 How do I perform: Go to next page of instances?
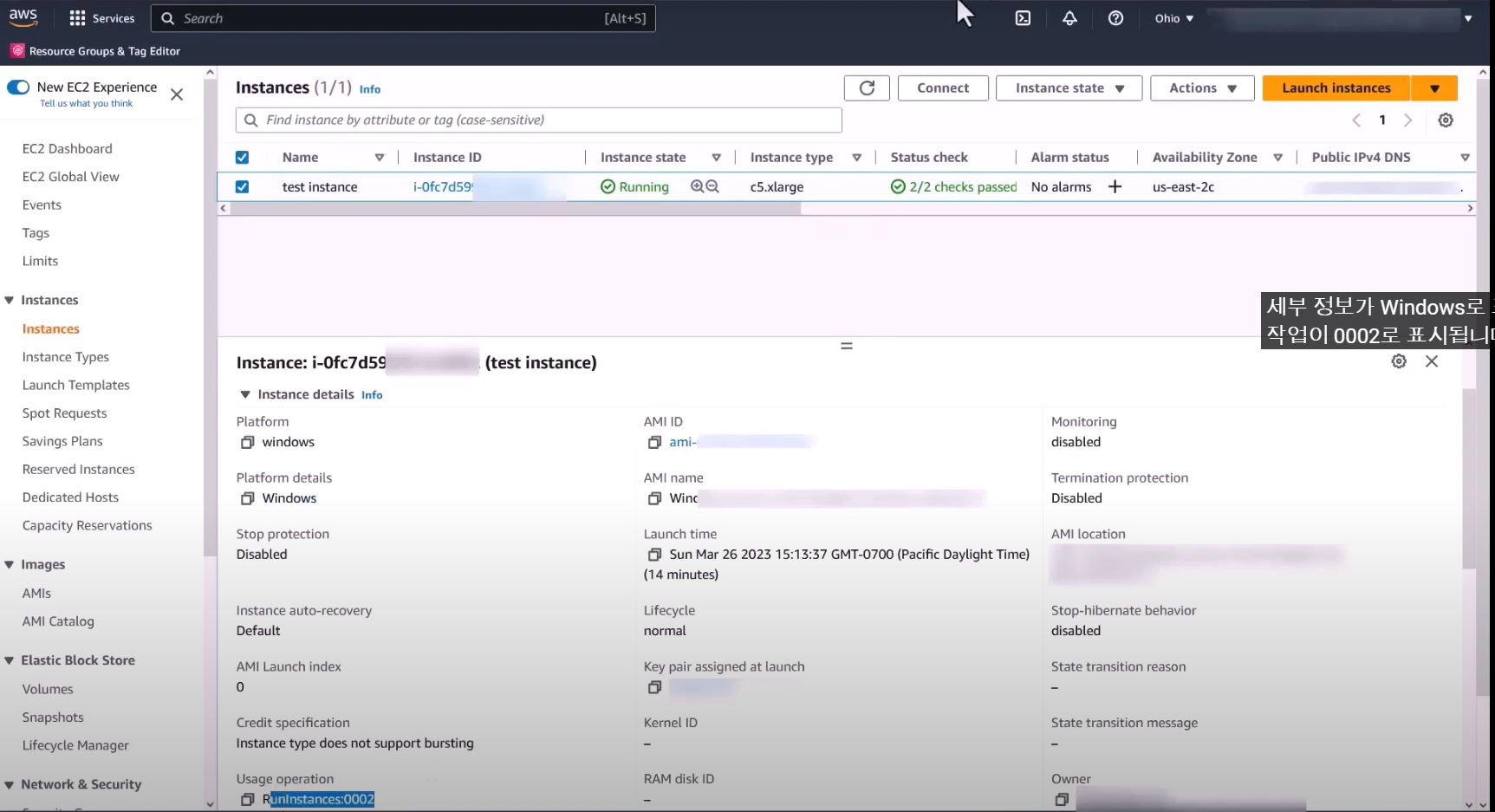(x=1407, y=120)
